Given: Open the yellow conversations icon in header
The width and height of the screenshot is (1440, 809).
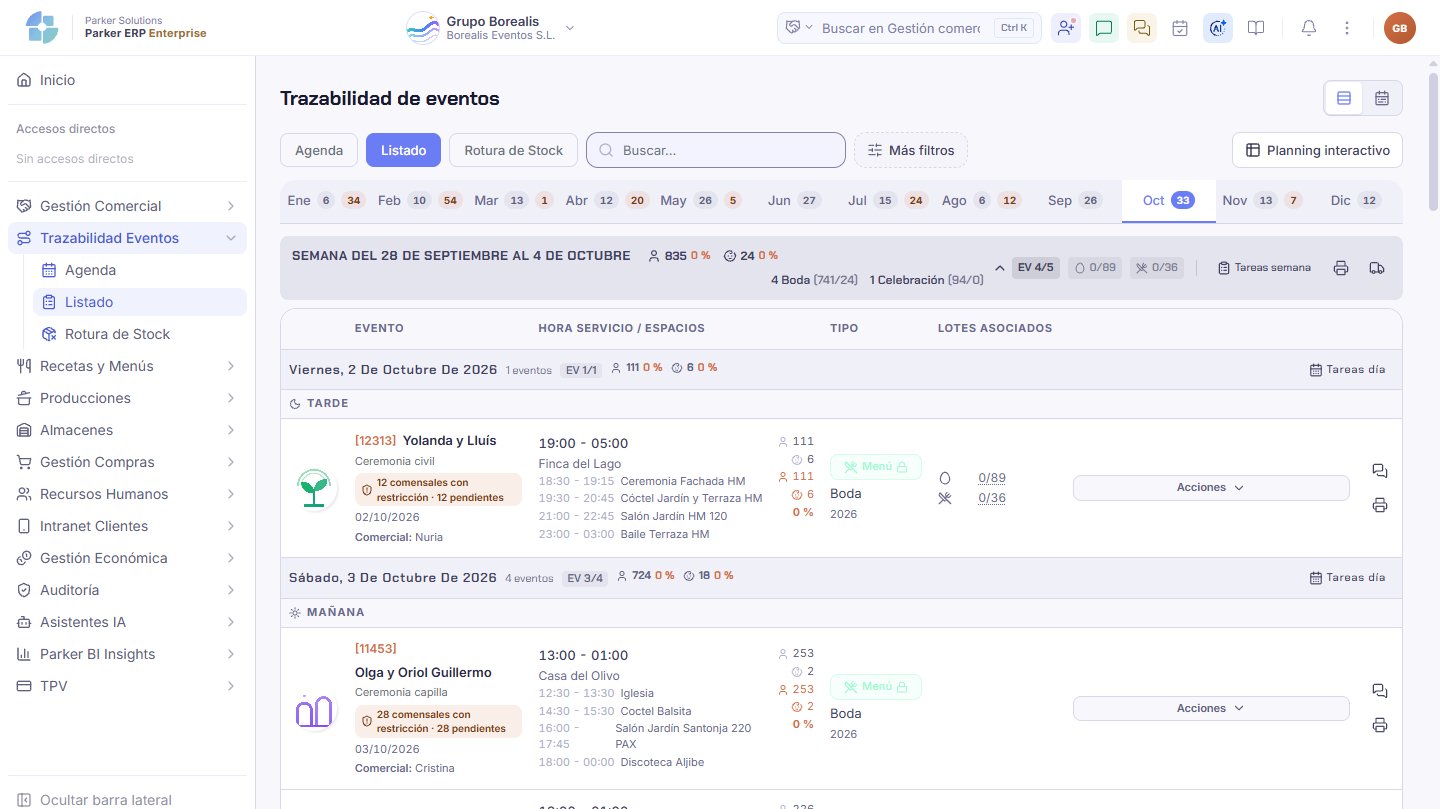Looking at the screenshot, I should point(1142,28).
